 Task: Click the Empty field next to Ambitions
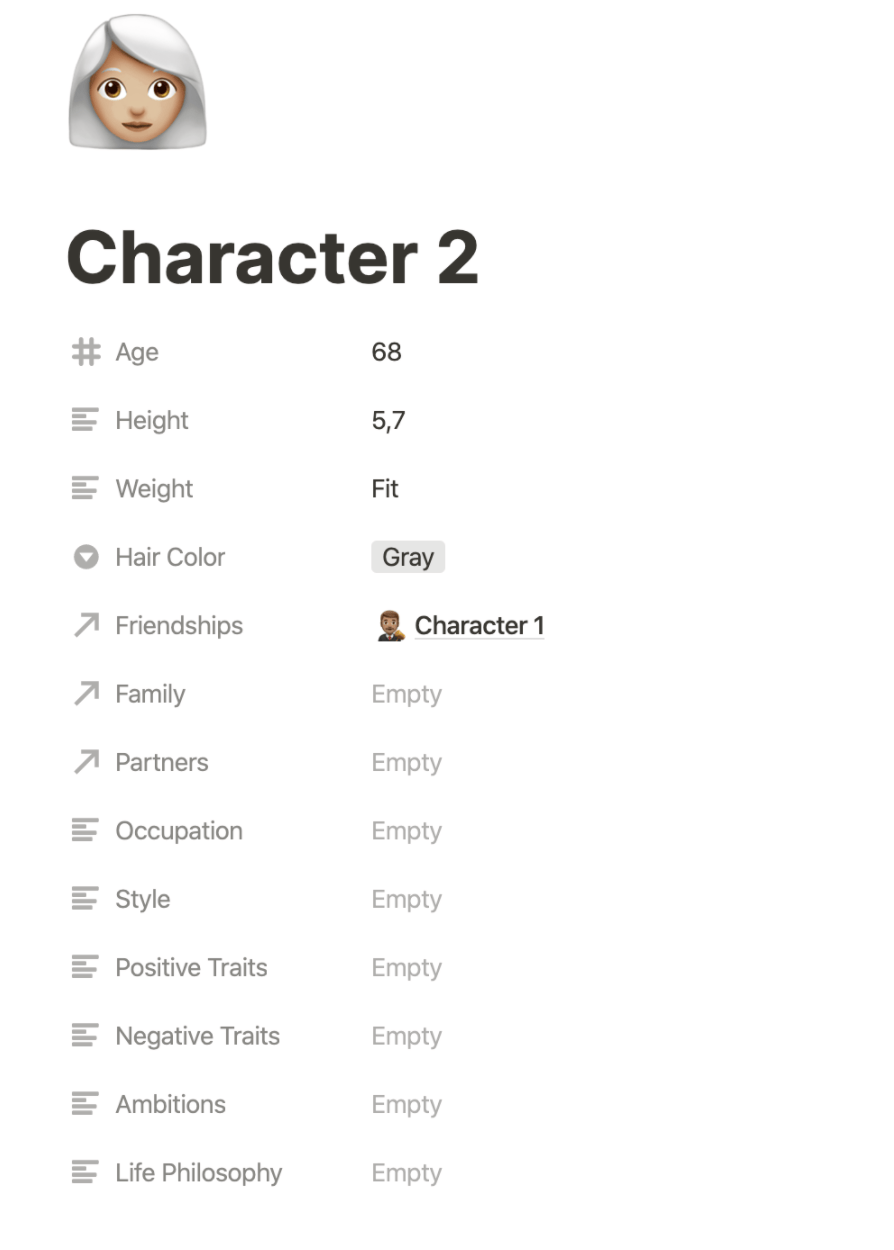pyautogui.click(x=406, y=1104)
